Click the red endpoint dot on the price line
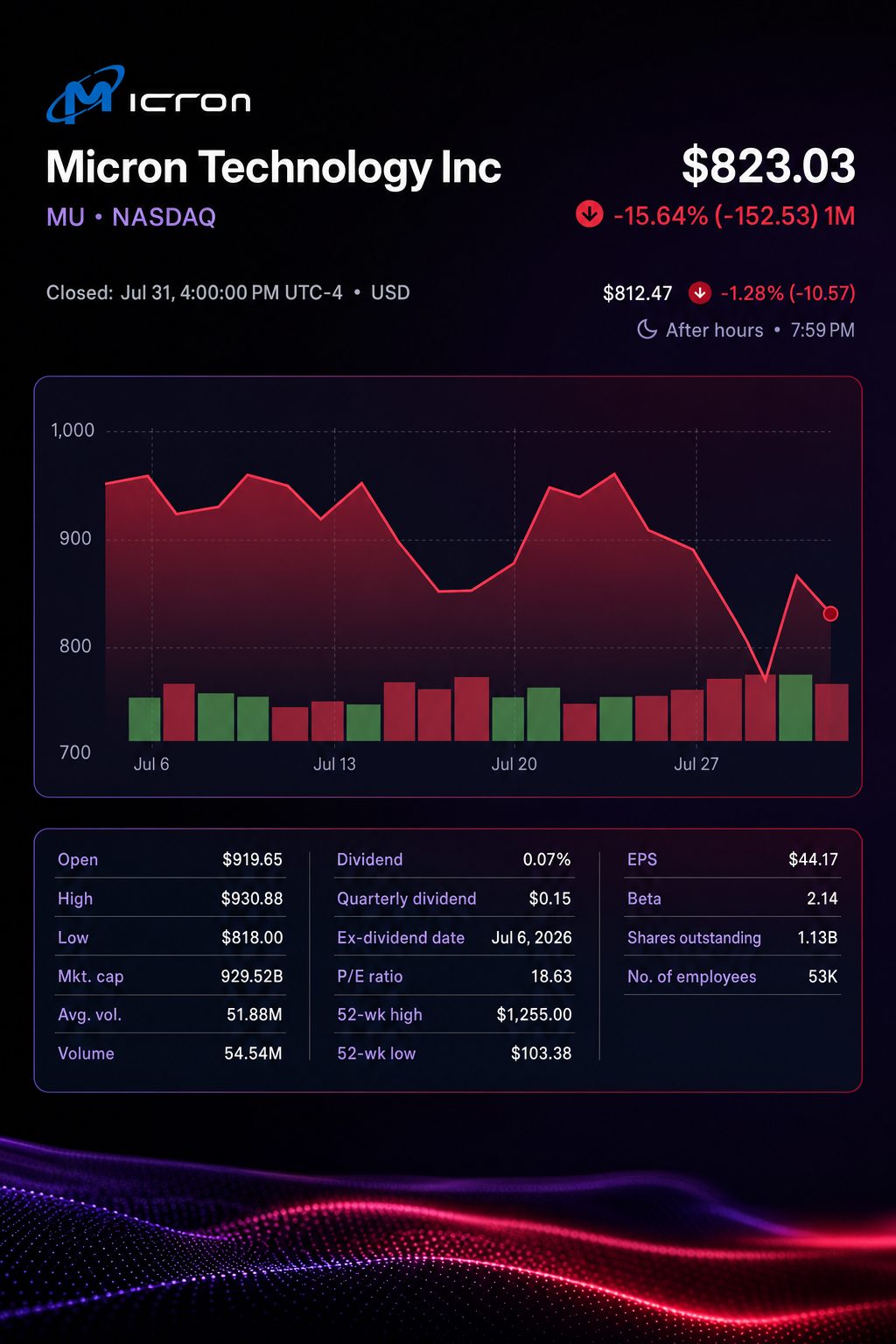Viewport: 896px width, 1344px height. coord(830,613)
